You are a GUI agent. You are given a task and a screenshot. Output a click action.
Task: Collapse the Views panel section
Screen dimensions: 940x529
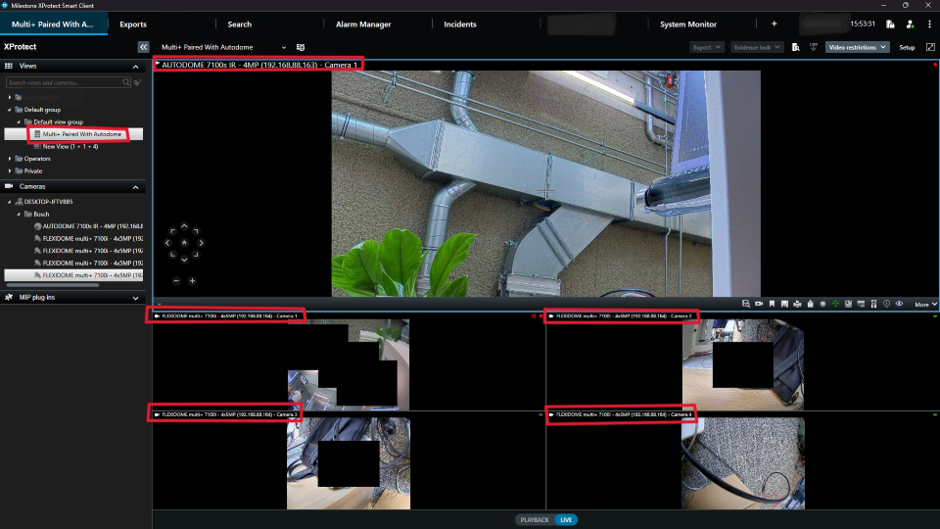[x=135, y=67]
